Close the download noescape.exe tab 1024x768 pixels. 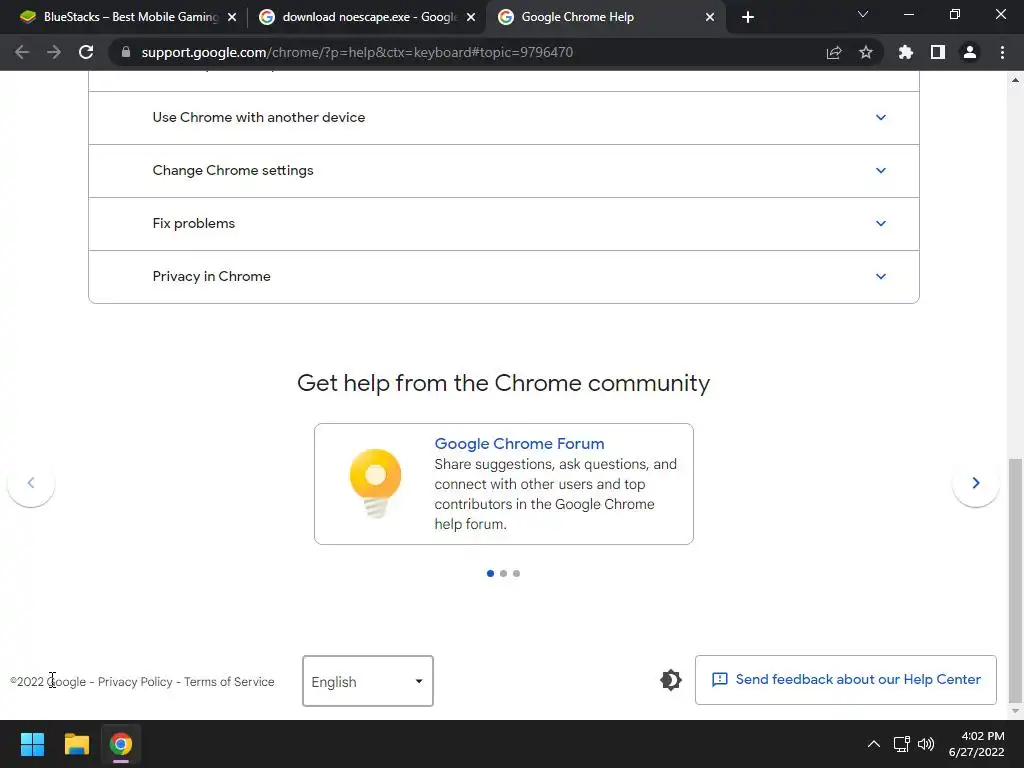click(471, 18)
